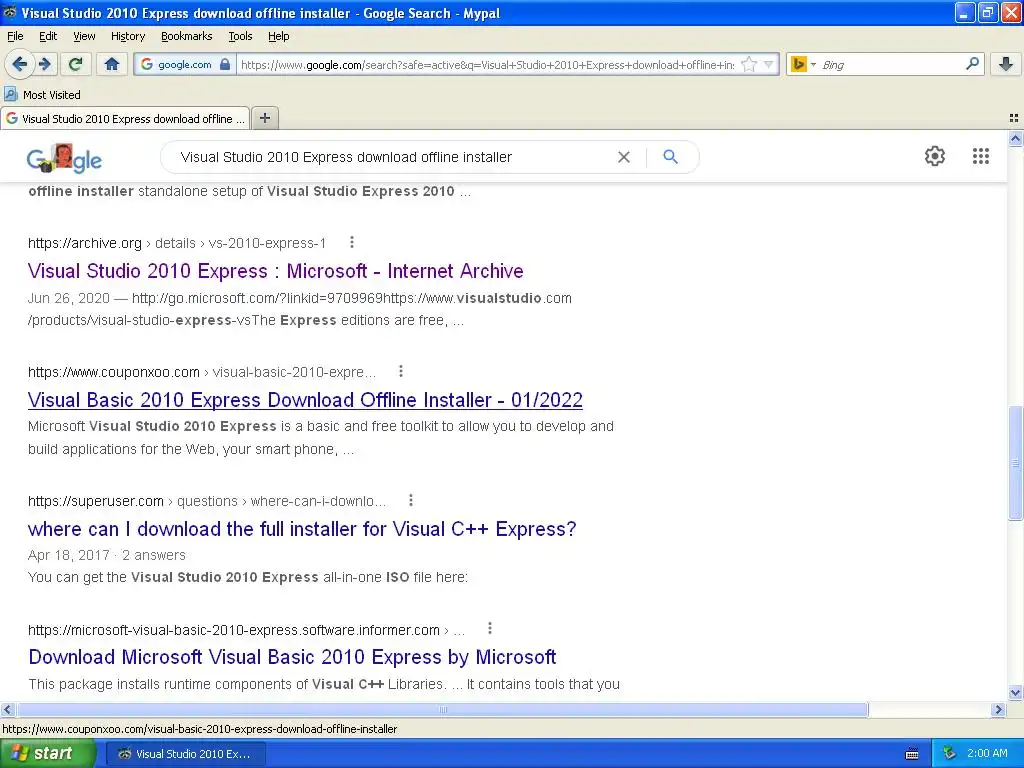Open the full installer Visual C++ Express question
1024x768 pixels.
click(302, 528)
